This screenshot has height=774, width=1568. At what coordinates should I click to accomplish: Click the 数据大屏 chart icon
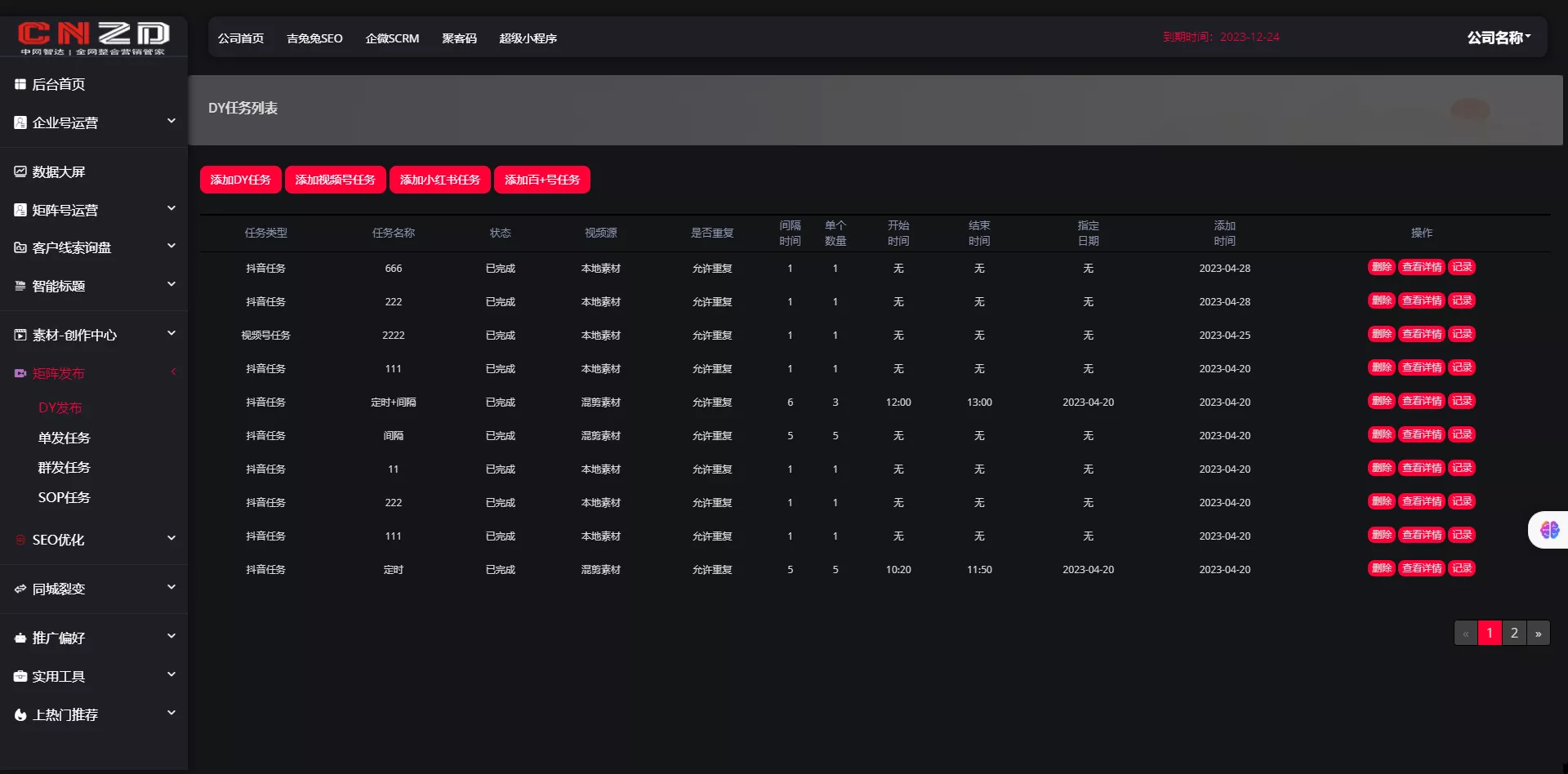(20, 171)
